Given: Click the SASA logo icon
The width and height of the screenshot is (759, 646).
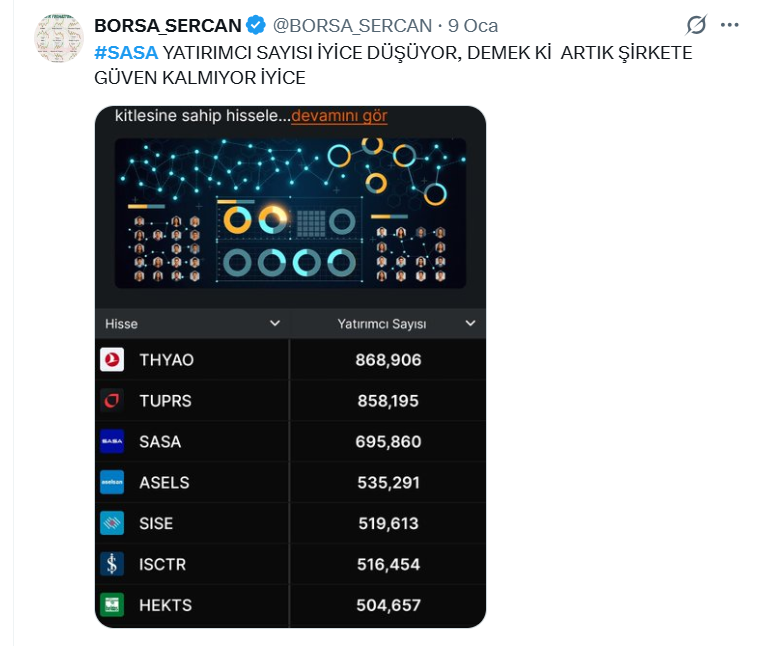Looking at the screenshot, I should (112, 441).
